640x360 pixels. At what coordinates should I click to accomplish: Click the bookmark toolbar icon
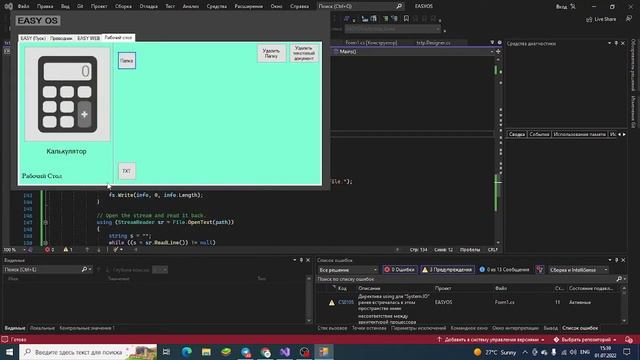406,18
